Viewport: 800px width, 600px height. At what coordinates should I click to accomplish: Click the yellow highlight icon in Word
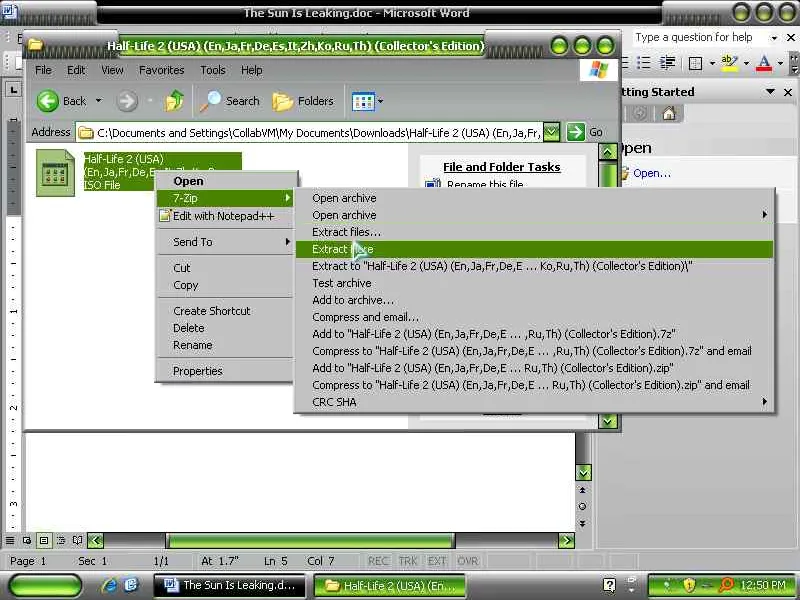tap(730, 63)
